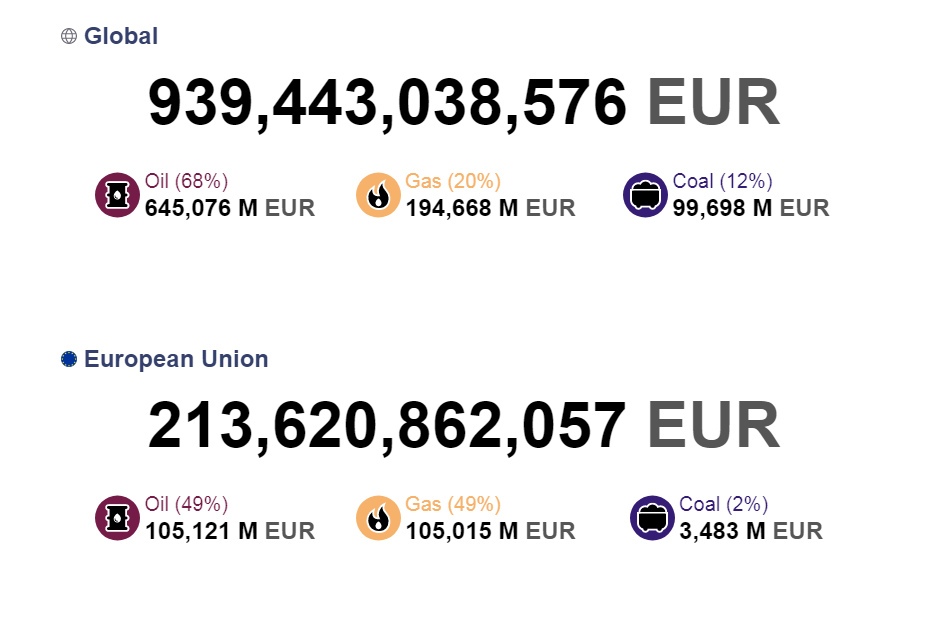This screenshot has width=933, height=617.
Task: Click the 213,620,862,057 EUR total
Action: (x=463, y=426)
